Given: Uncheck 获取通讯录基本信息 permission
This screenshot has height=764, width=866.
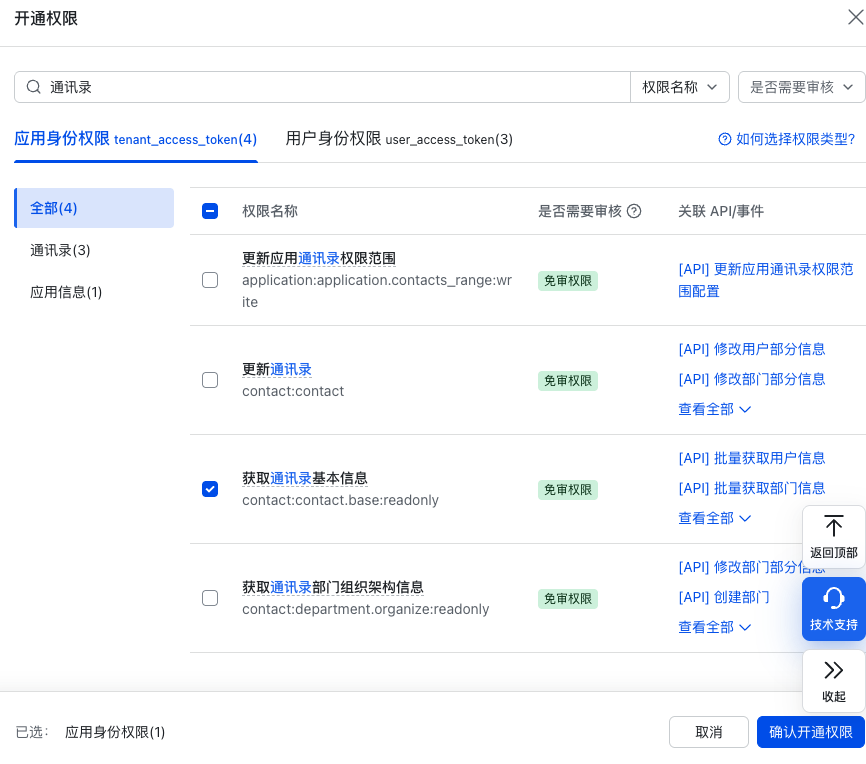Looking at the screenshot, I should coord(210,489).
